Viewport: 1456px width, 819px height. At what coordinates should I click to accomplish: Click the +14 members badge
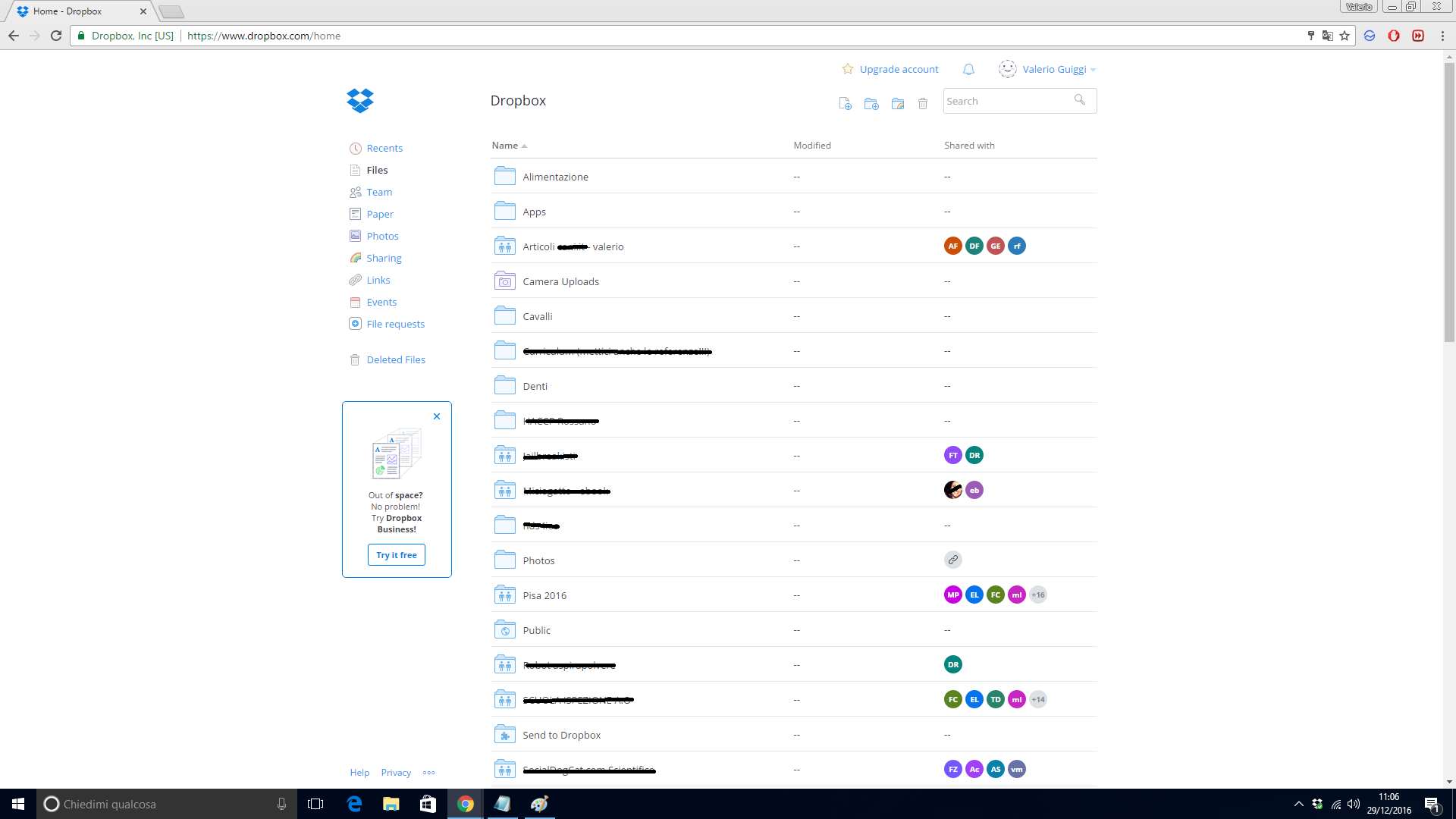coord(1038,699)
